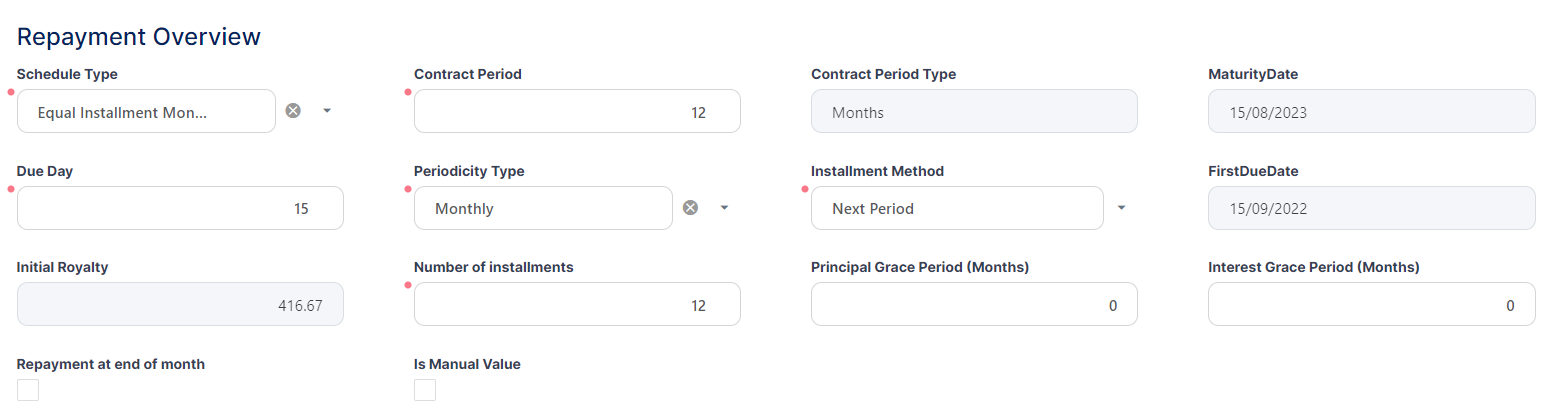Click the Contract Period input field

577,111
